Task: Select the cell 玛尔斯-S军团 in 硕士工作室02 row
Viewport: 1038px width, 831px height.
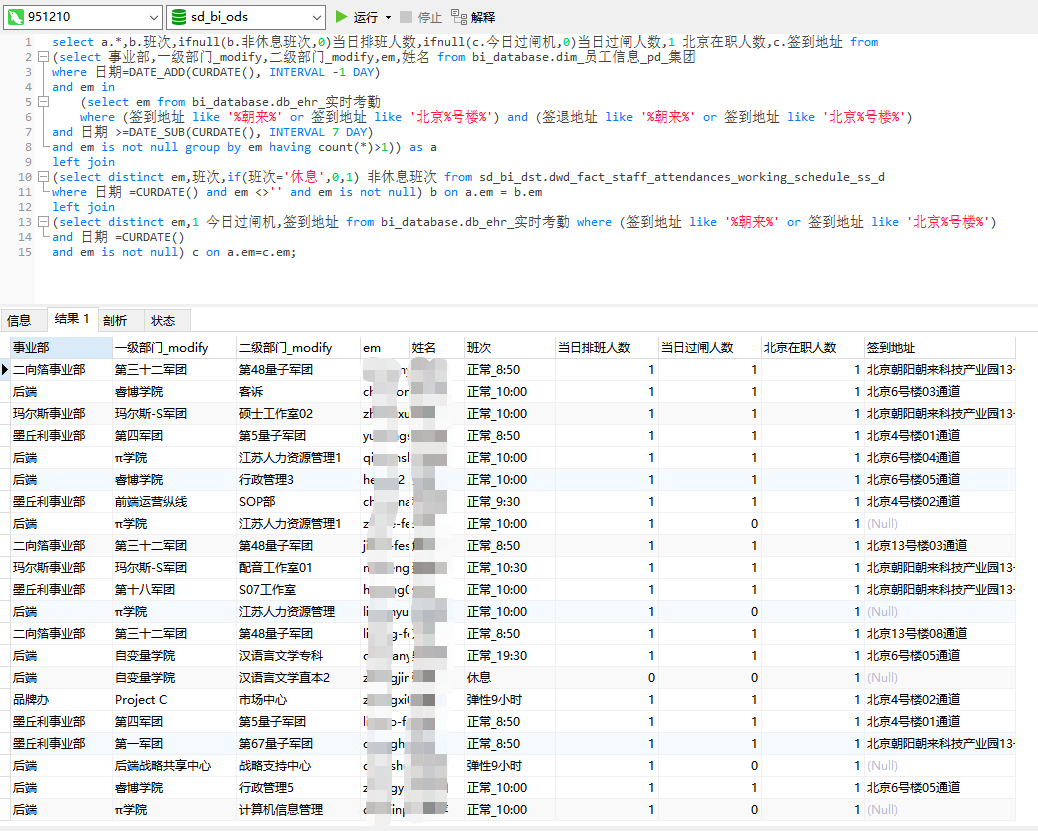Action: click(174, 413)
